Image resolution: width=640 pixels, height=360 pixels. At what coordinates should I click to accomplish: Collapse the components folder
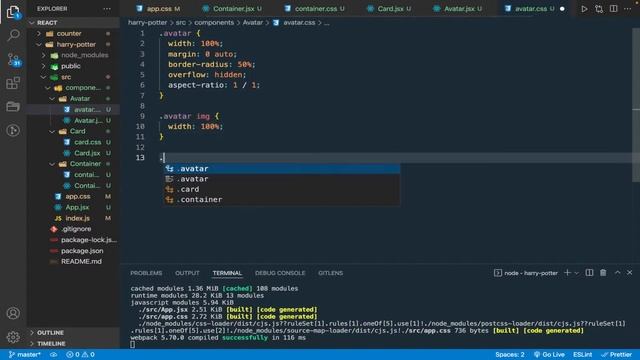coord(73,88)
